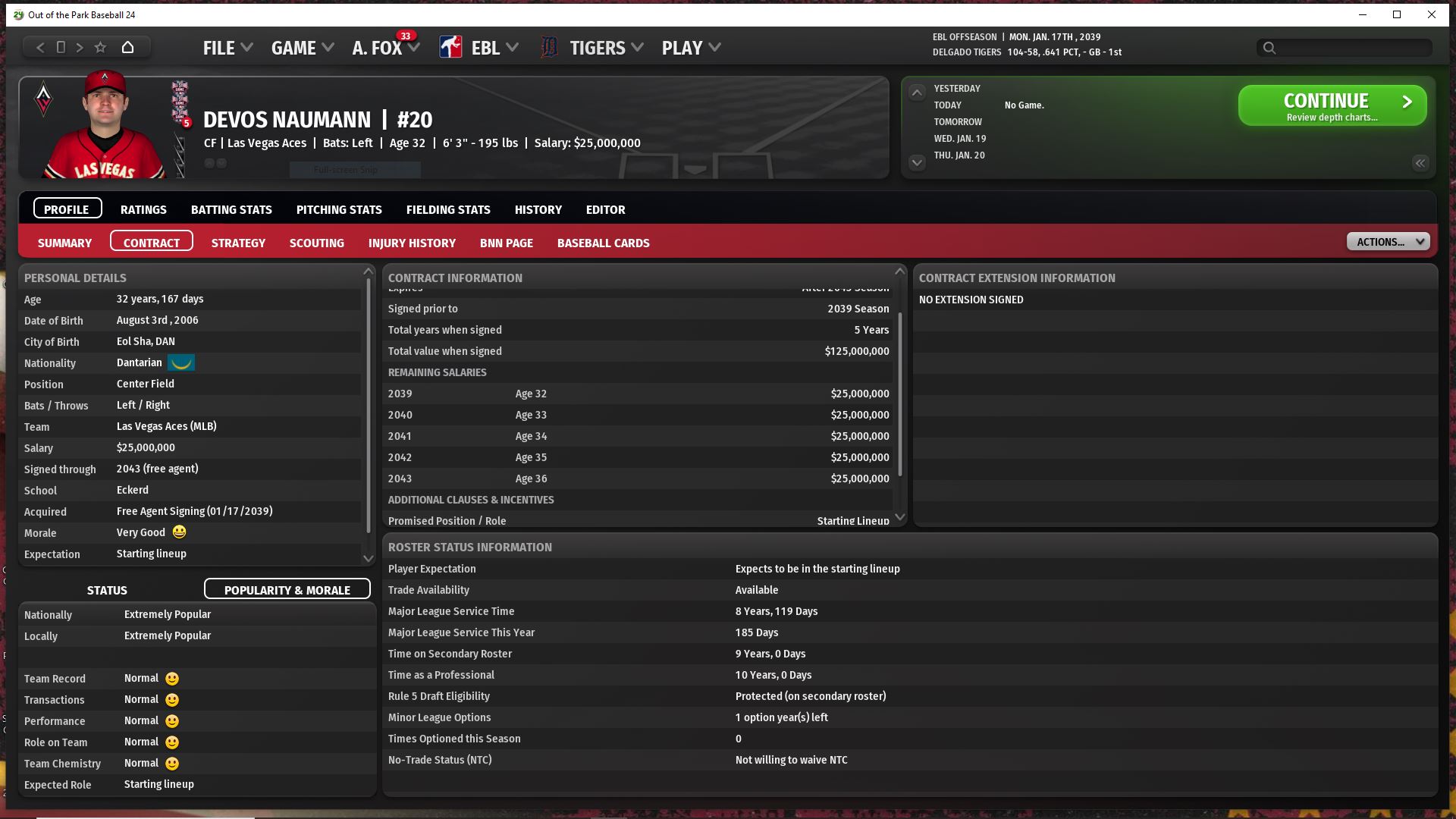Collapse the schedule panel with double-arrow icon
Image resolution: width=1456 pixels, height=819 pixels.
[1420, 163]
